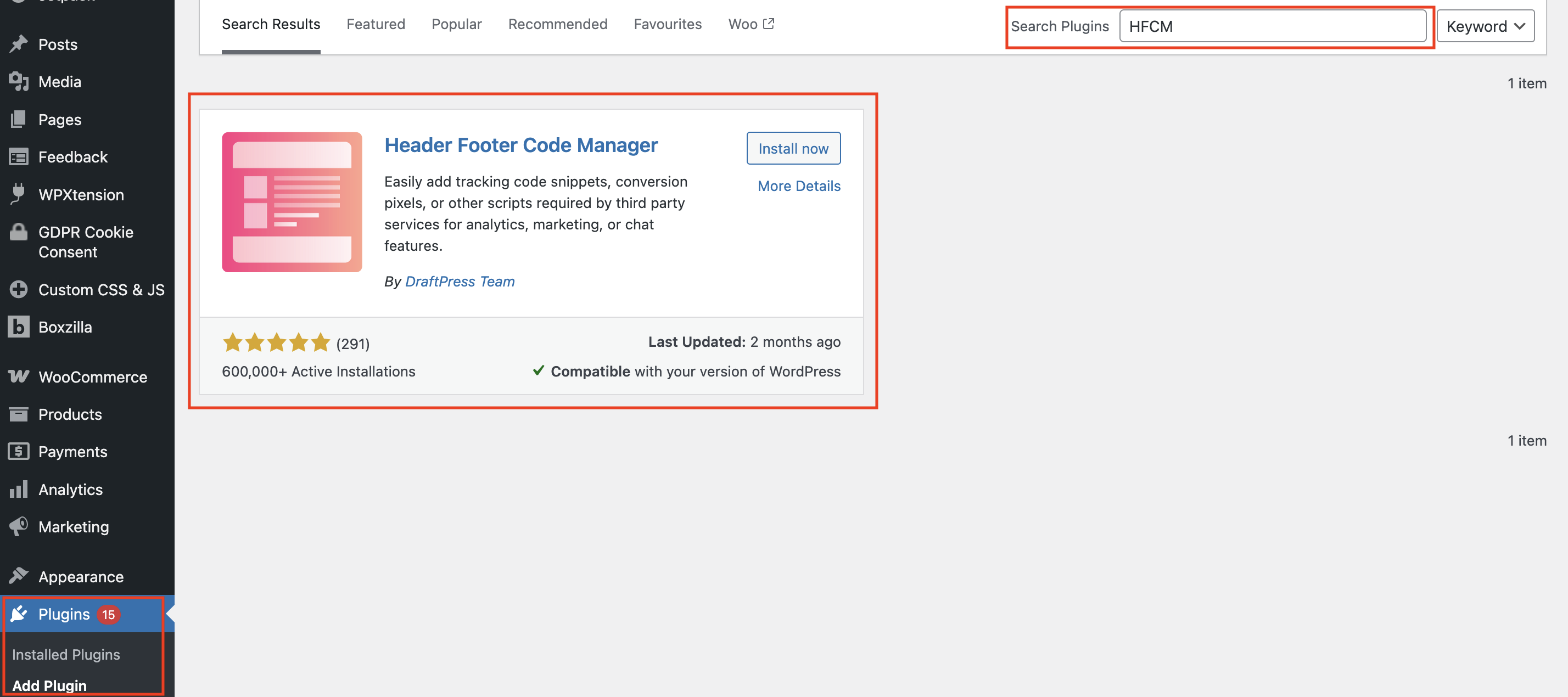Open the Keyword search type dropdown
Viewport: 1568px width, 697px height.
[1485, 26]
